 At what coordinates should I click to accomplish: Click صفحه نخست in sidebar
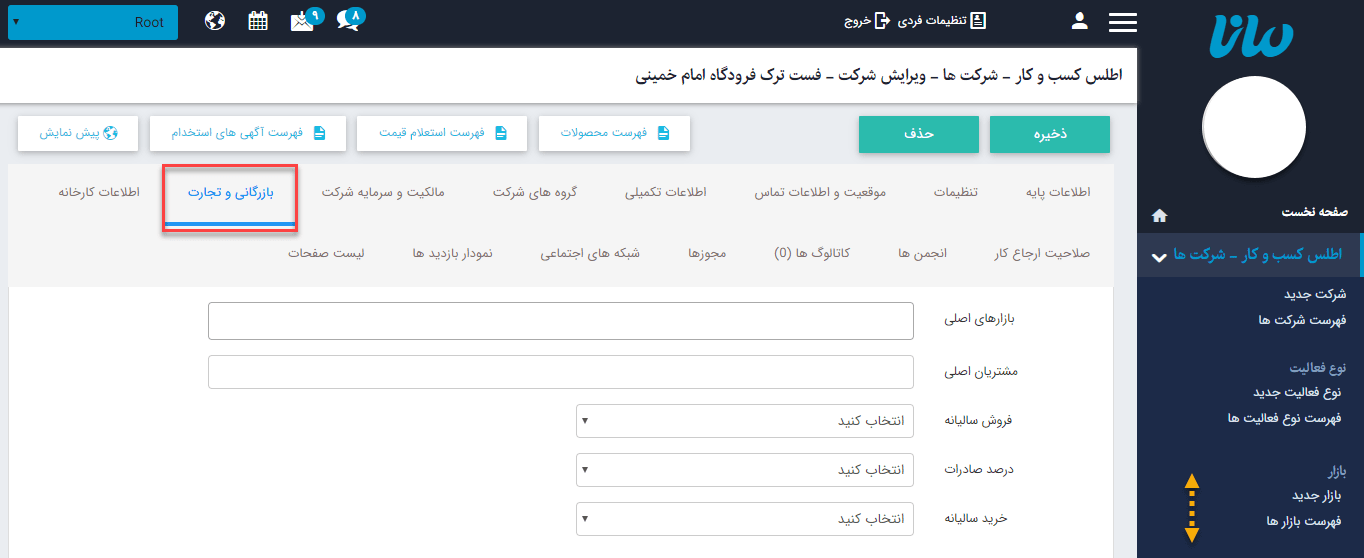click(x=1315, y=213)
